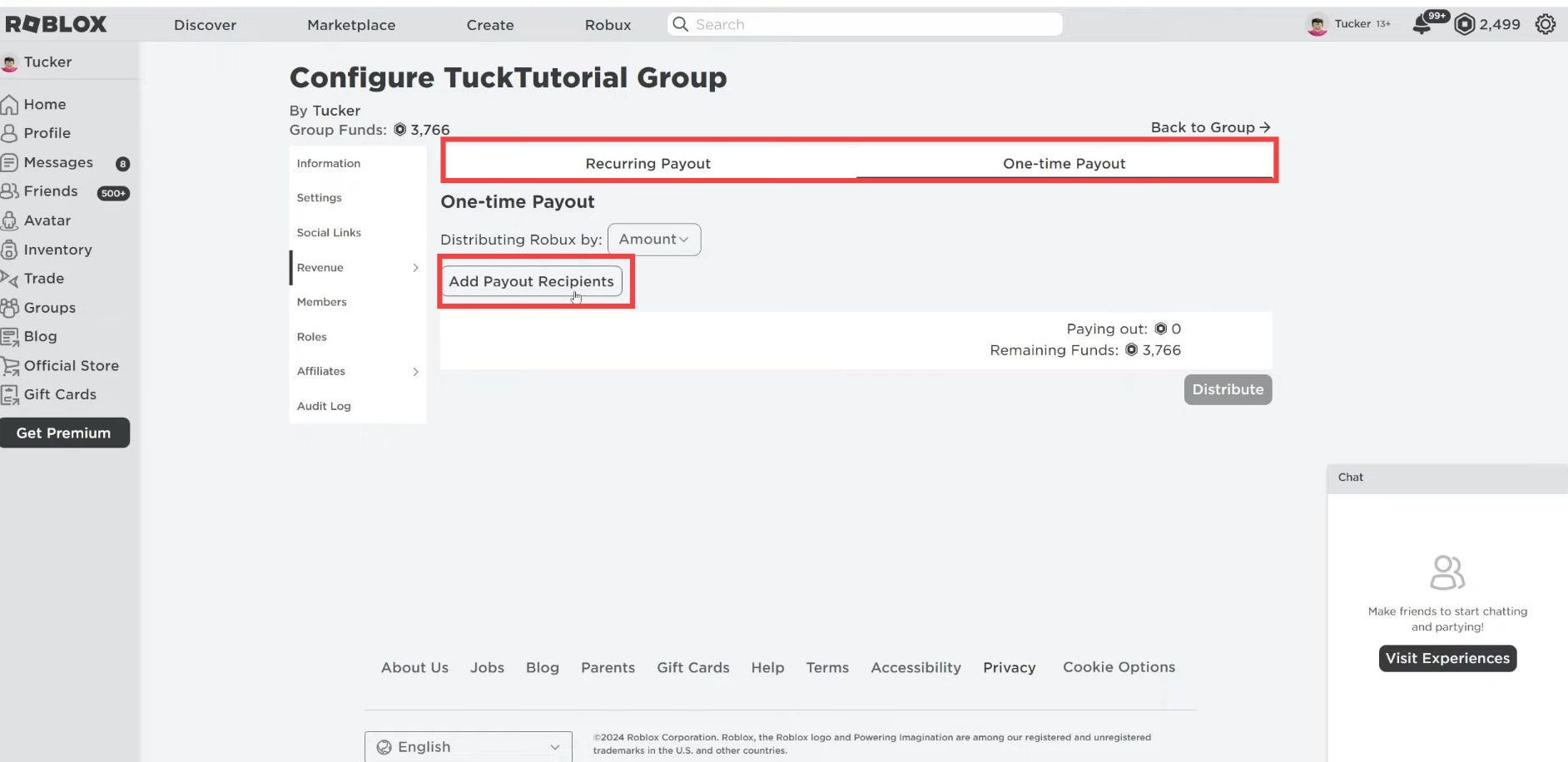Click the Profile sidebar icon
Image resolution: width=1568 pixels, height=762 pixels.
point(9,133)
